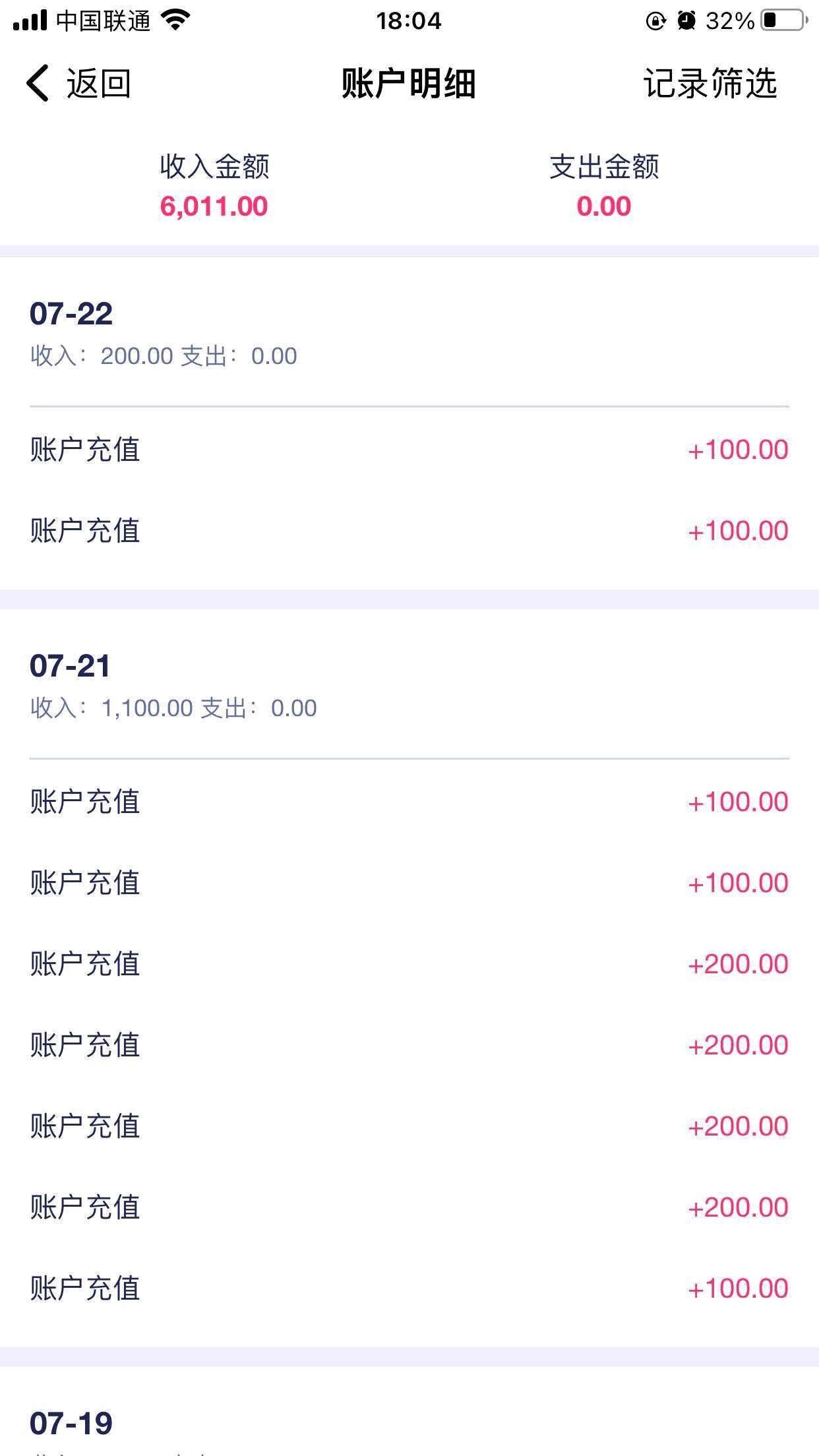Tap the 07-21 收入 1,100.00 summary line
Screen dimensions: 819x1456
173,708
